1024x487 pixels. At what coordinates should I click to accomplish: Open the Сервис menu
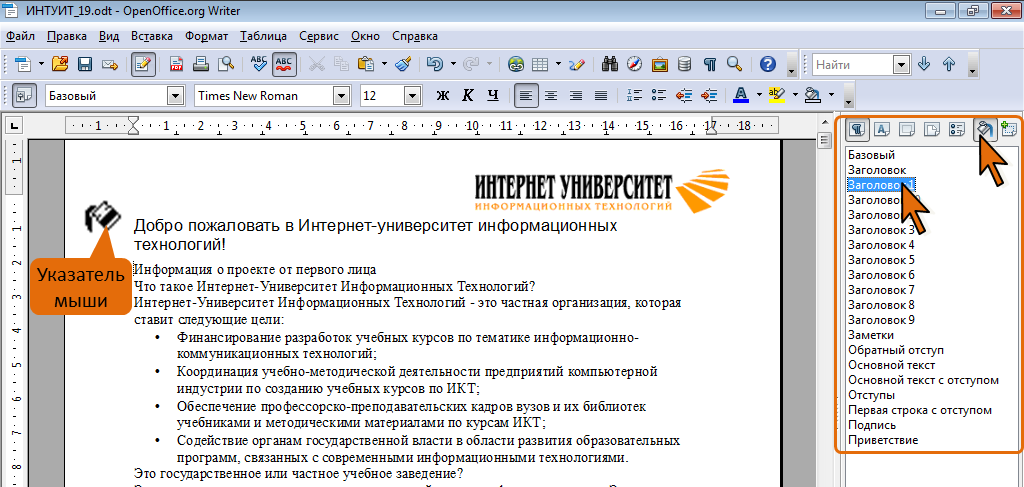pyautogui.click(x=319, y=36)
